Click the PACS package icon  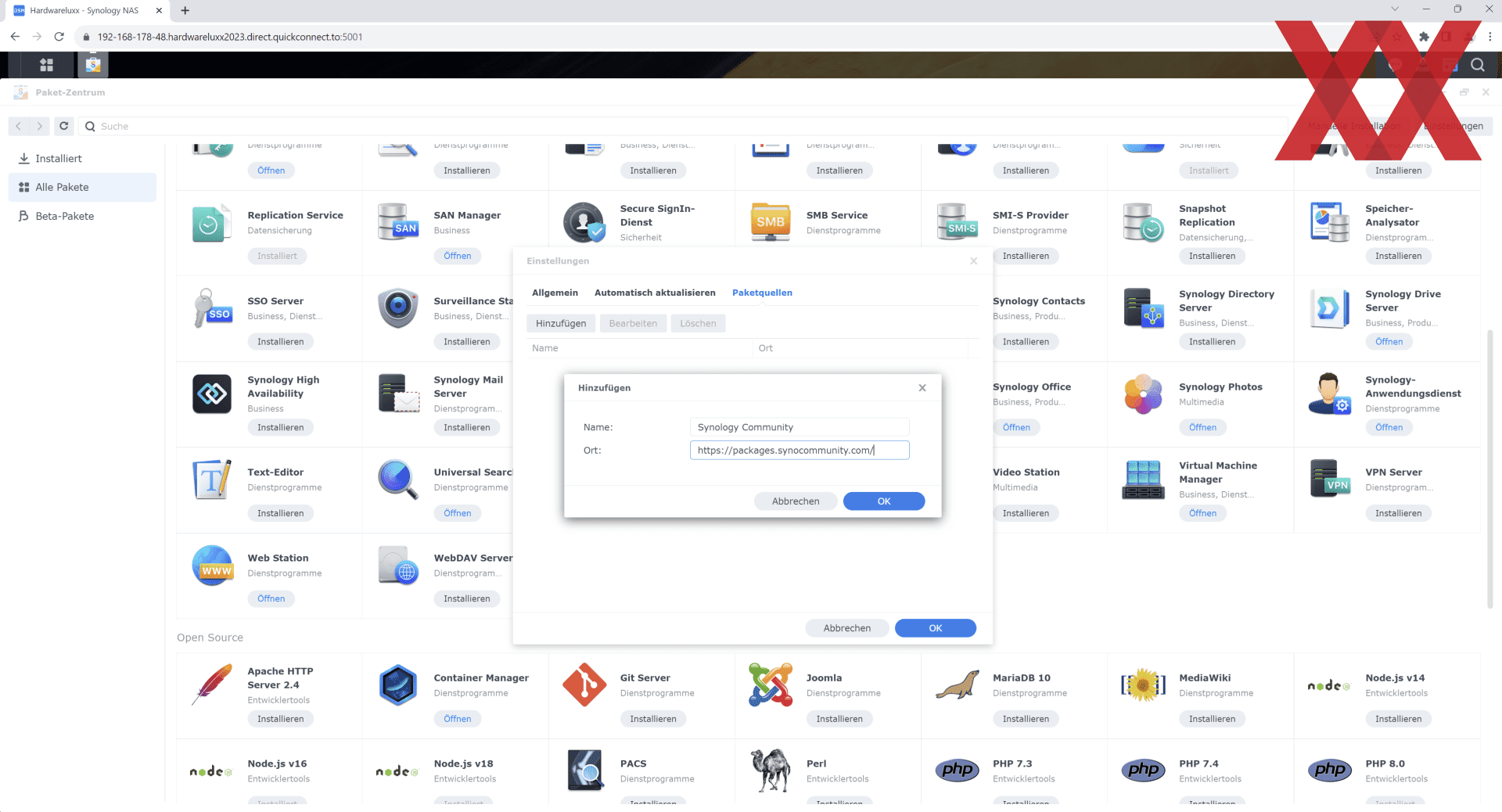click(x=584, y=771)
